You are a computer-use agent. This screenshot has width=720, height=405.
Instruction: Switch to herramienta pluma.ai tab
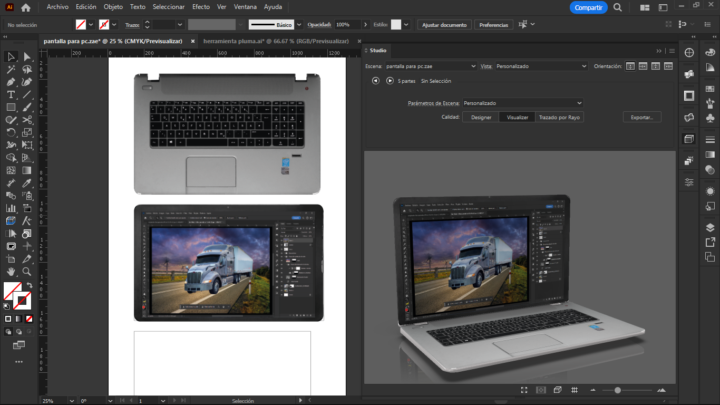(x=276, y=41)
